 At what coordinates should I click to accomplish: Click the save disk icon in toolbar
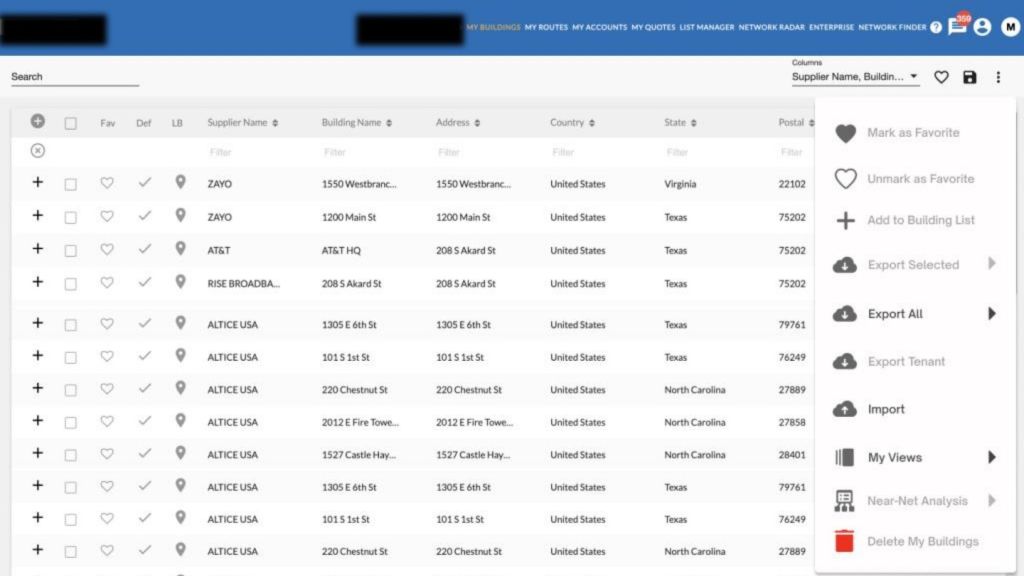pos(969,77)
